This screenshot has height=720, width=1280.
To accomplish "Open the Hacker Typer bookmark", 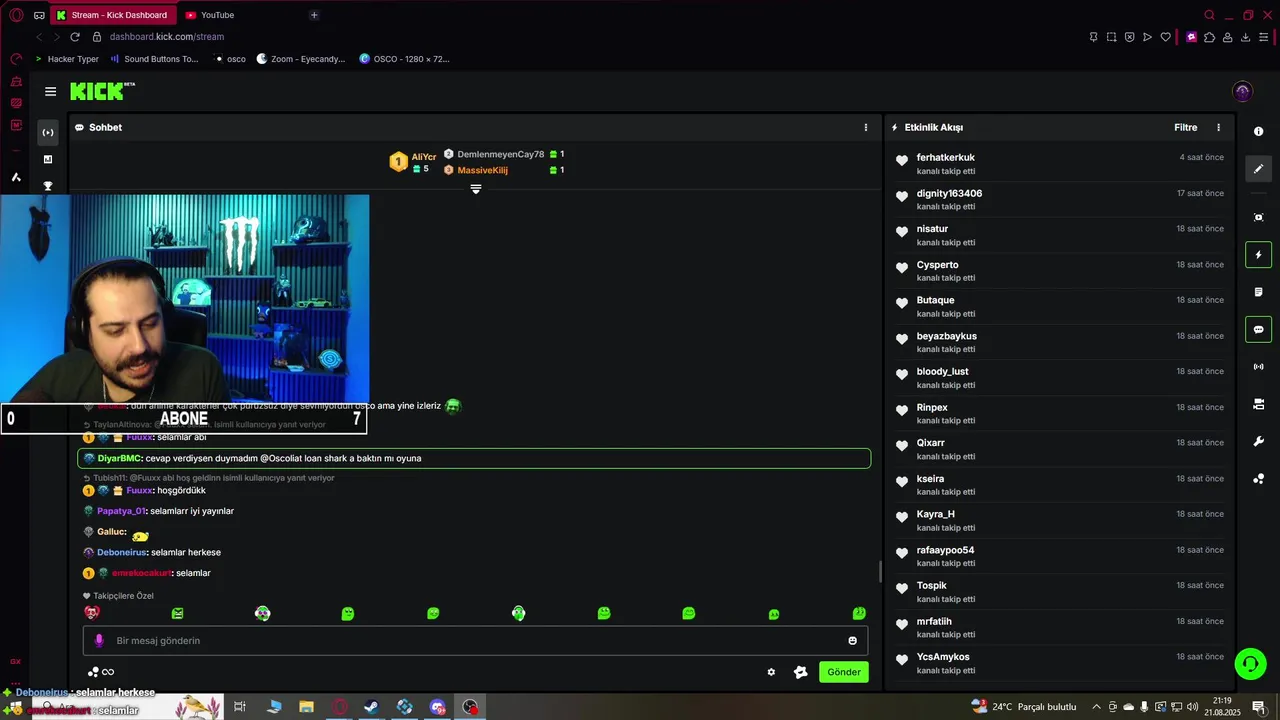I will point(66,59).
